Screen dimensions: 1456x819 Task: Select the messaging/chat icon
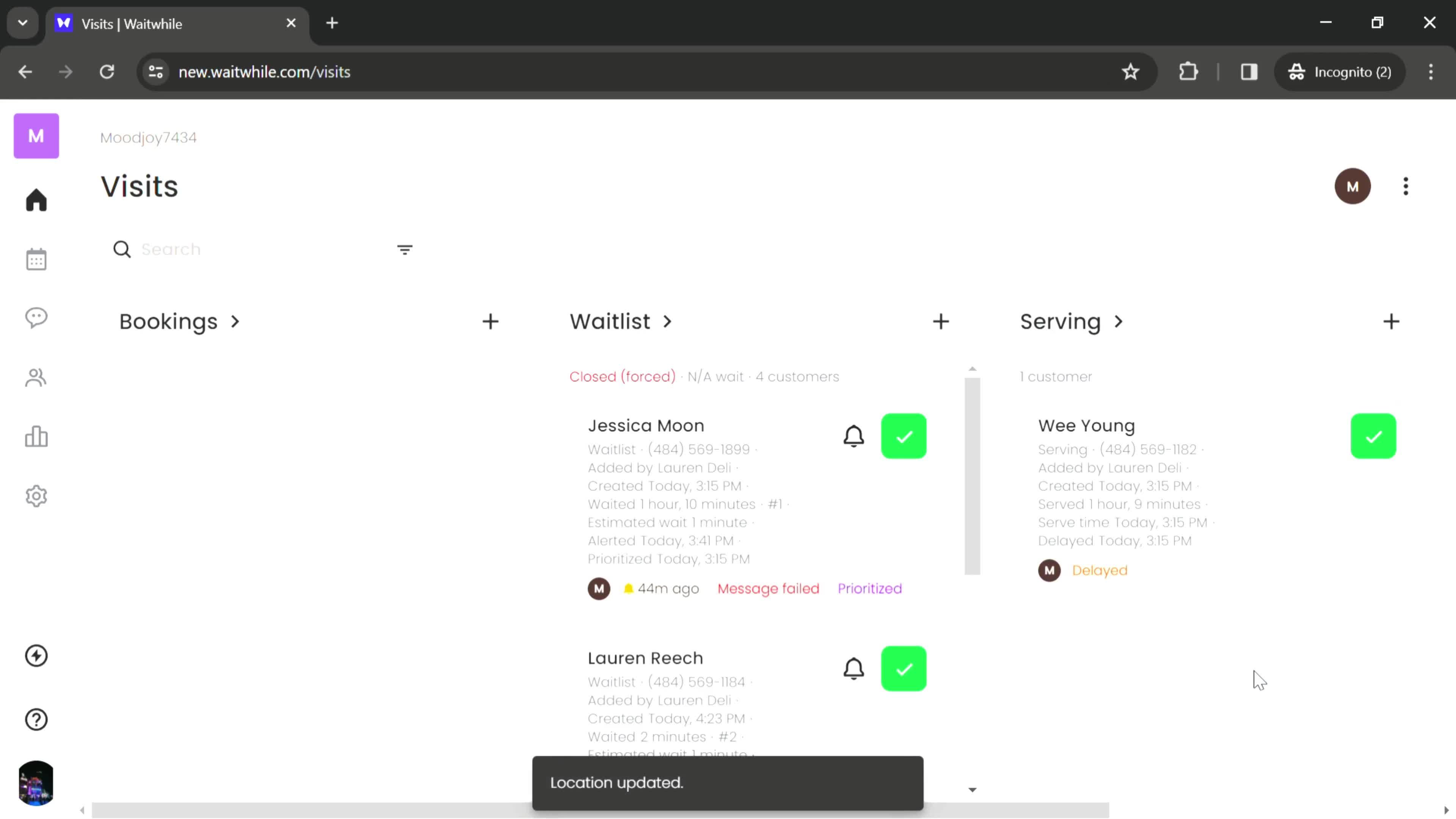pos(36,319)
